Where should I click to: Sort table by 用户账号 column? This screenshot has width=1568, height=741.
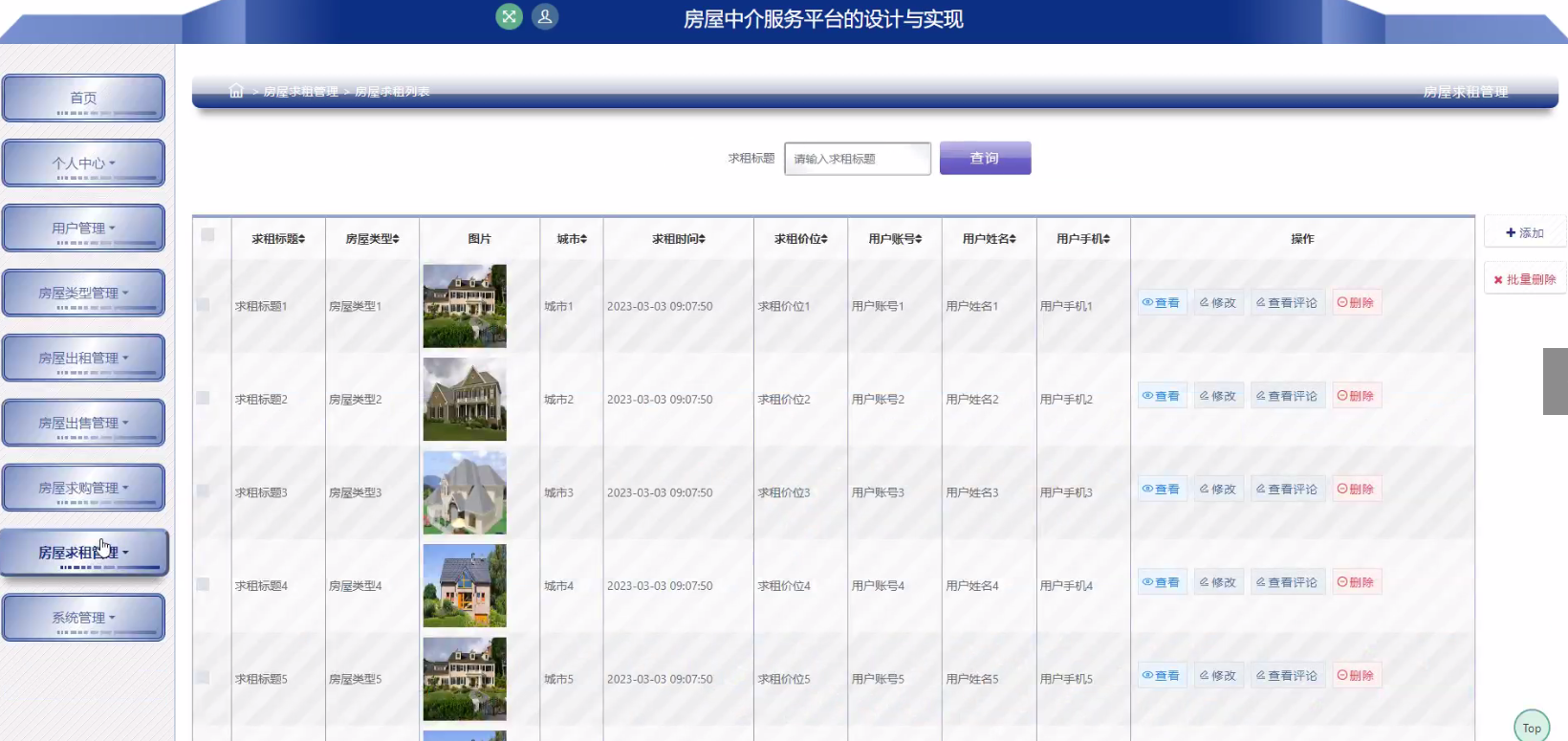(x=895, y=239)
